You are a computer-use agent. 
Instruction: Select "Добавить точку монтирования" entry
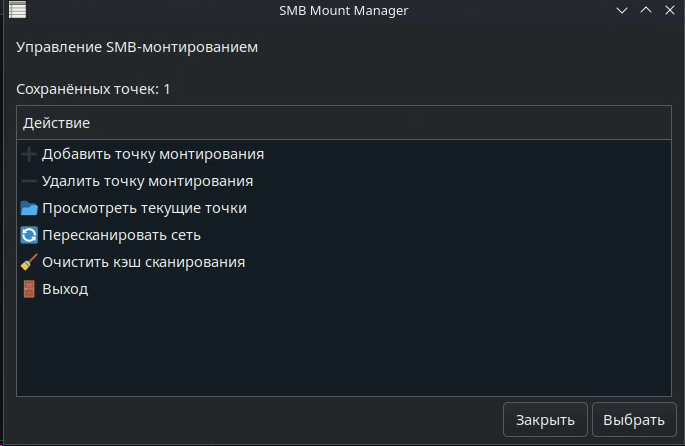[344, 154]
